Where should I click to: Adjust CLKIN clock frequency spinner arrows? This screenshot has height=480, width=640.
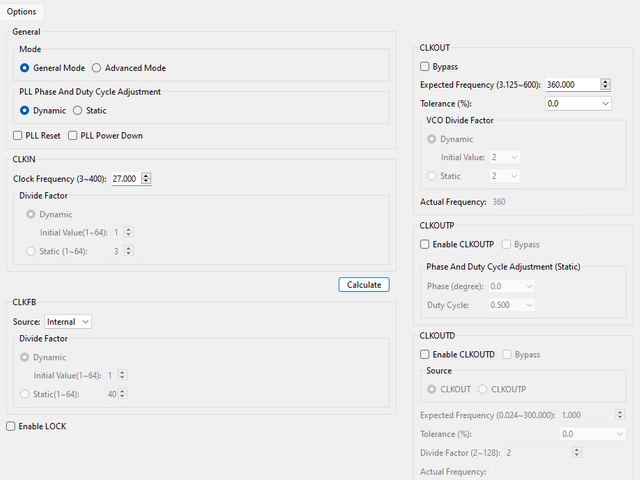coord(147,179)
